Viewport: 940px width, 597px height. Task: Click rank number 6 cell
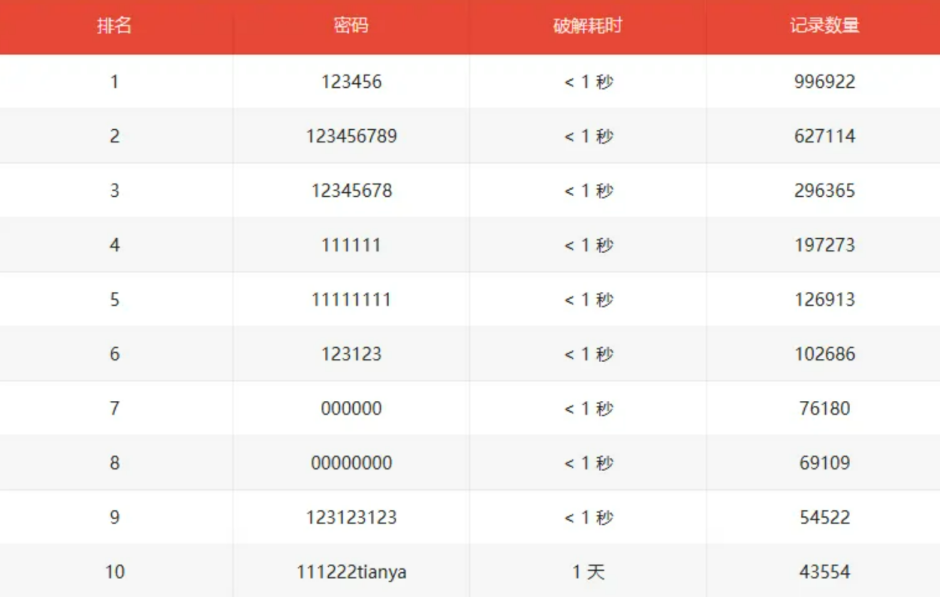(x=115, y=354)
